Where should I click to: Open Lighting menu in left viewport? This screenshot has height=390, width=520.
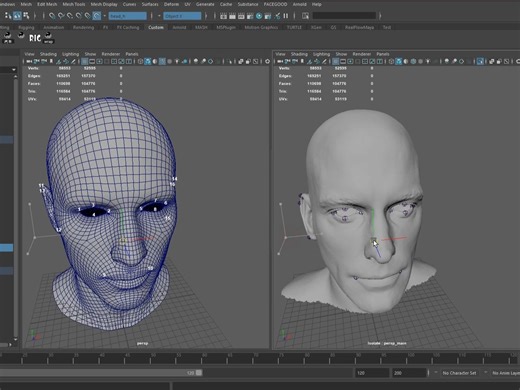(x=71, y=54)
